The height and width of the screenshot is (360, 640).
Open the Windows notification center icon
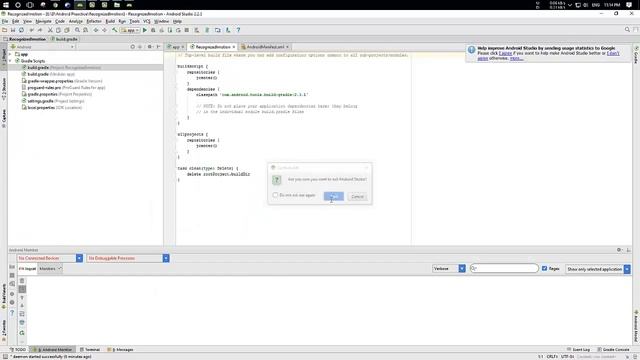629,5
